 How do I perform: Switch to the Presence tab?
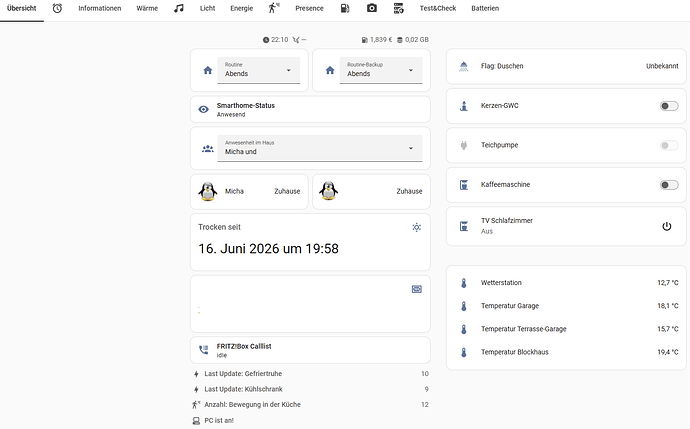pyautogui.click(x=309, y=8)
